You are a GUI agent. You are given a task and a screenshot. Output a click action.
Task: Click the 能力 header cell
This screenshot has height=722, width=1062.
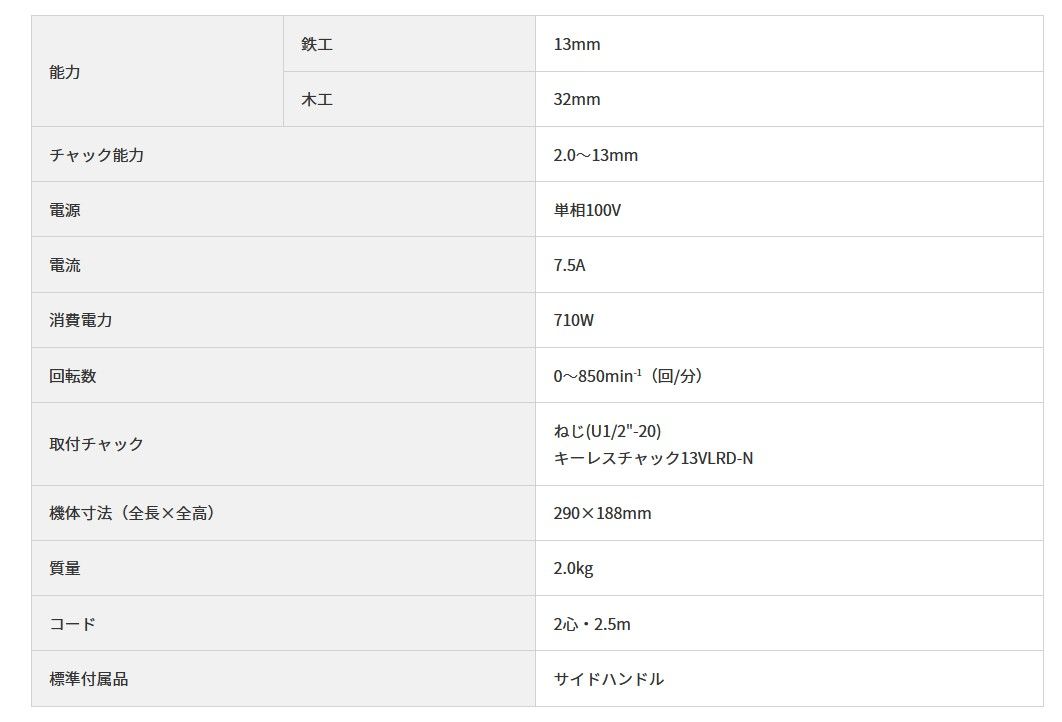pyautogui.click(x=157, y=71)
